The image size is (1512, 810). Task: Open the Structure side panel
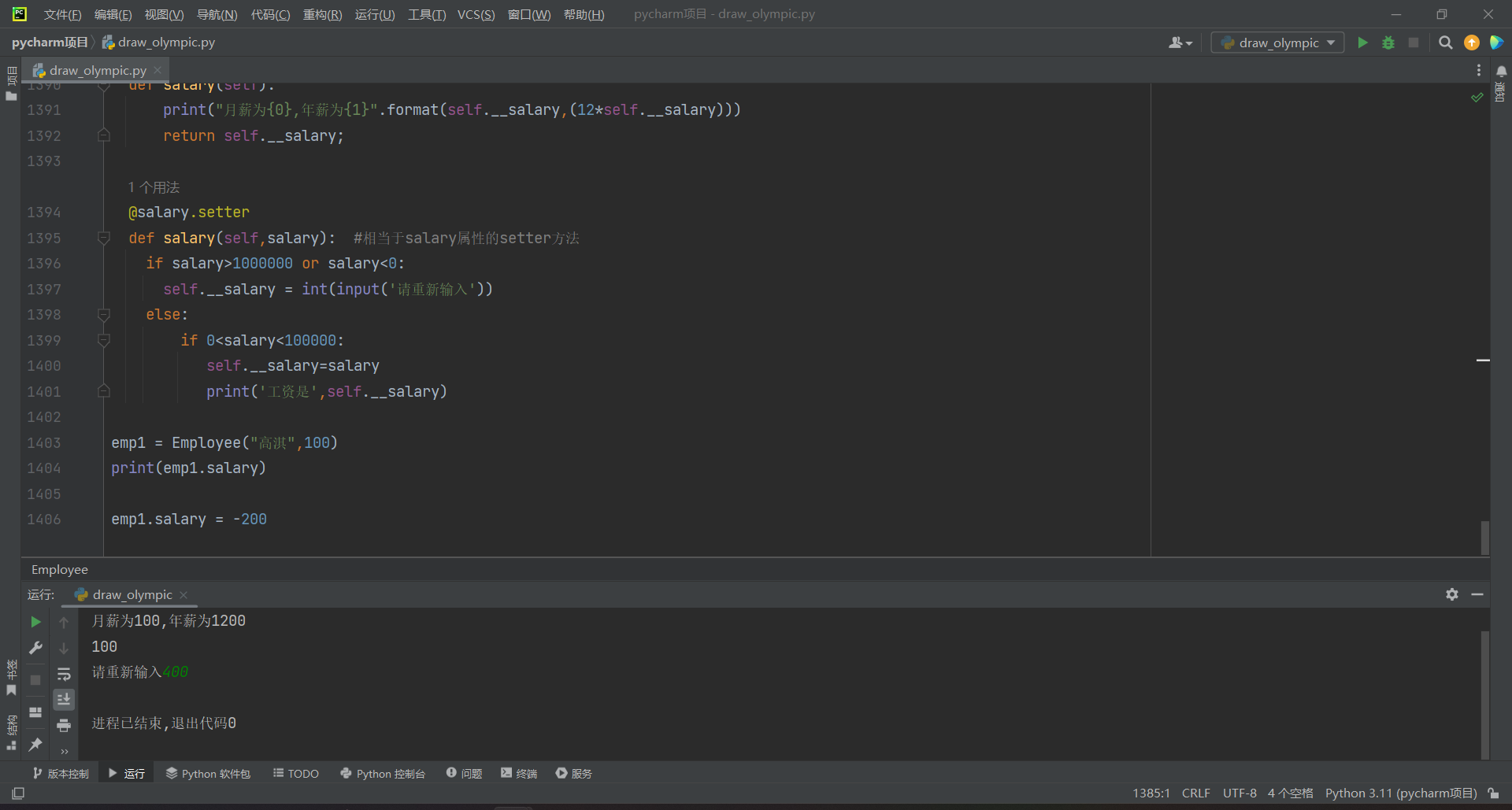[x=11, y=732]
